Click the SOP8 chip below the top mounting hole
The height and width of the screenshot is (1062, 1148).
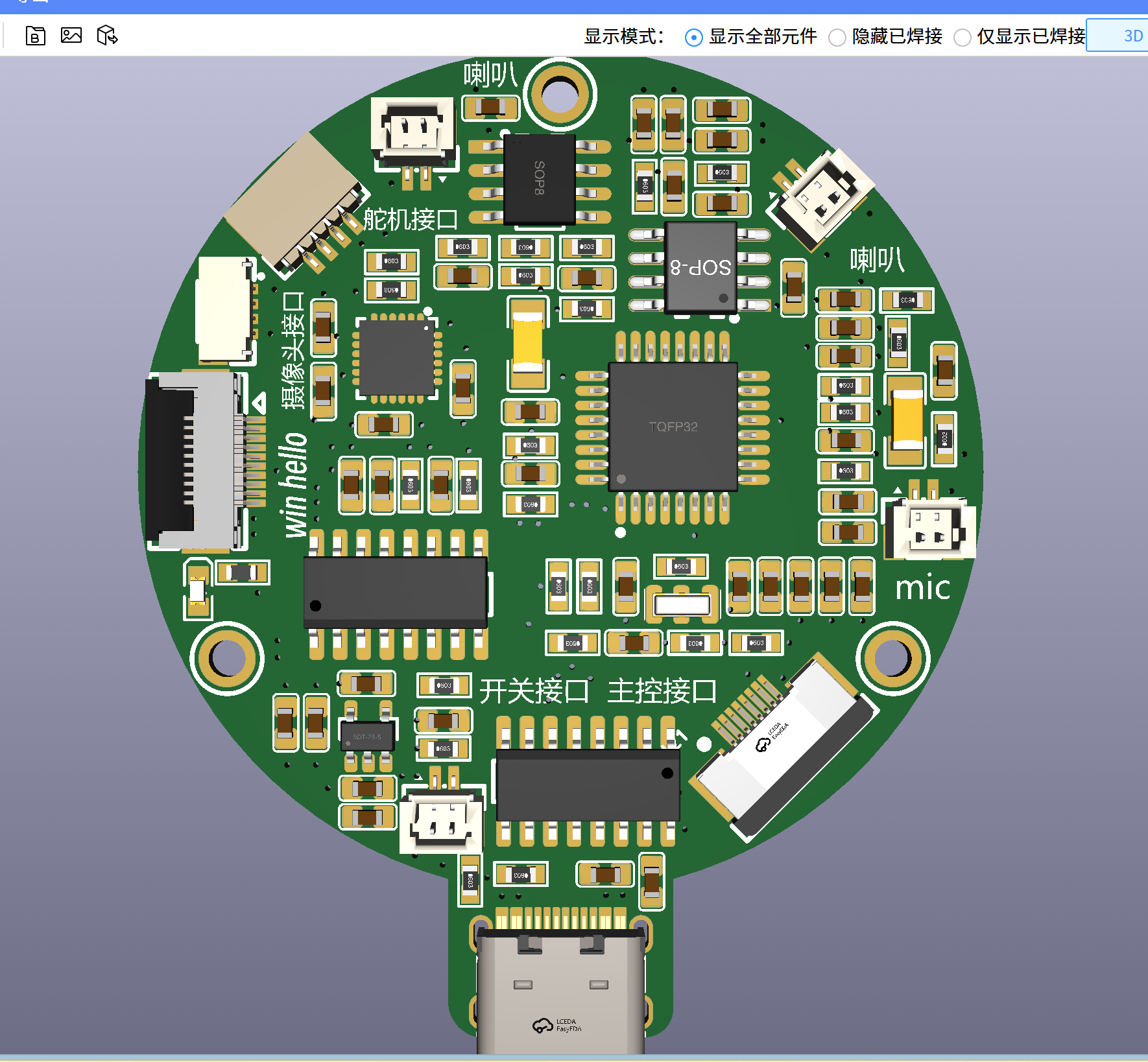coord(540,178)
